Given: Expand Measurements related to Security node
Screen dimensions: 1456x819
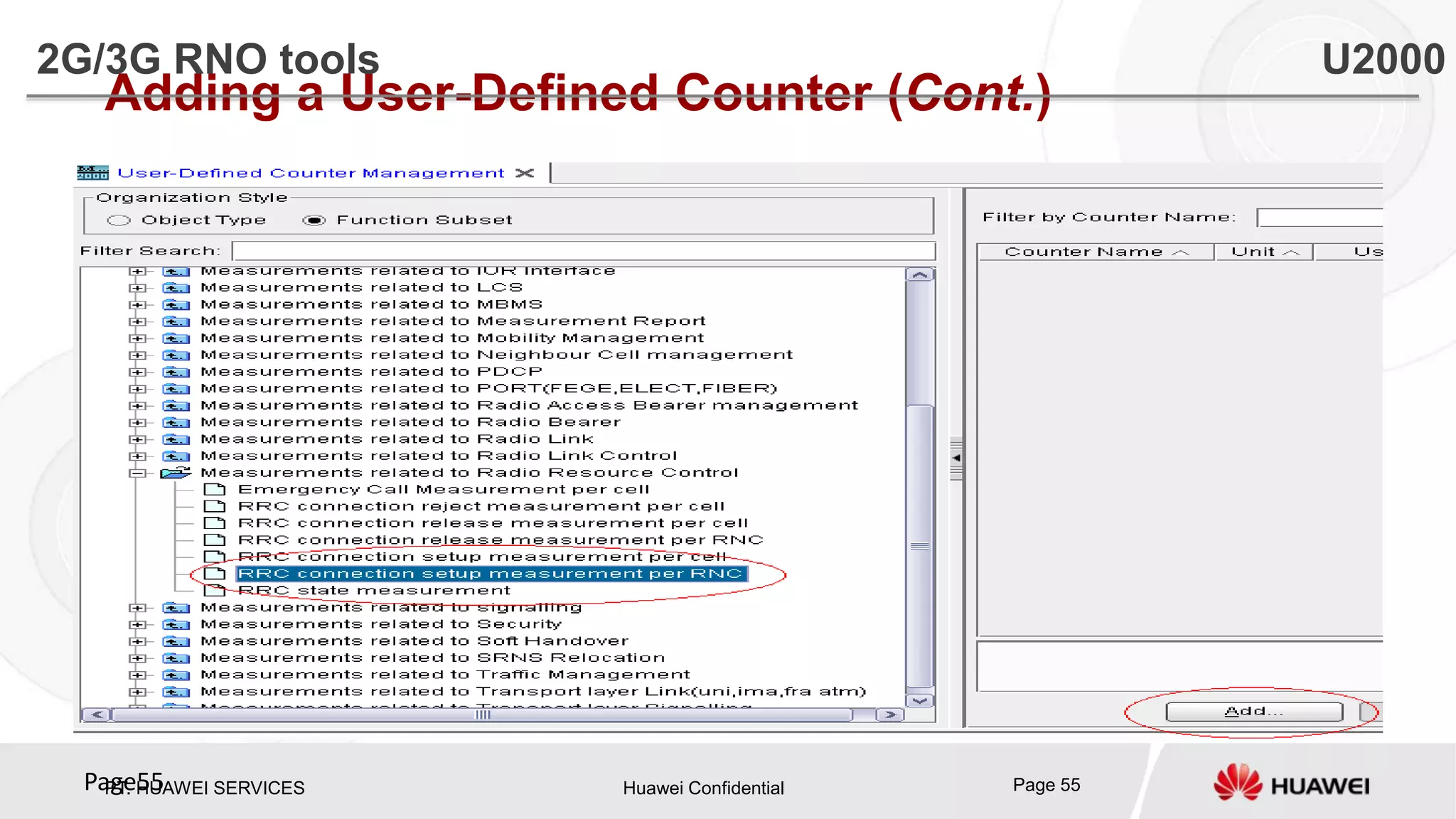Looking at the screenshot, I should [138, 625].
